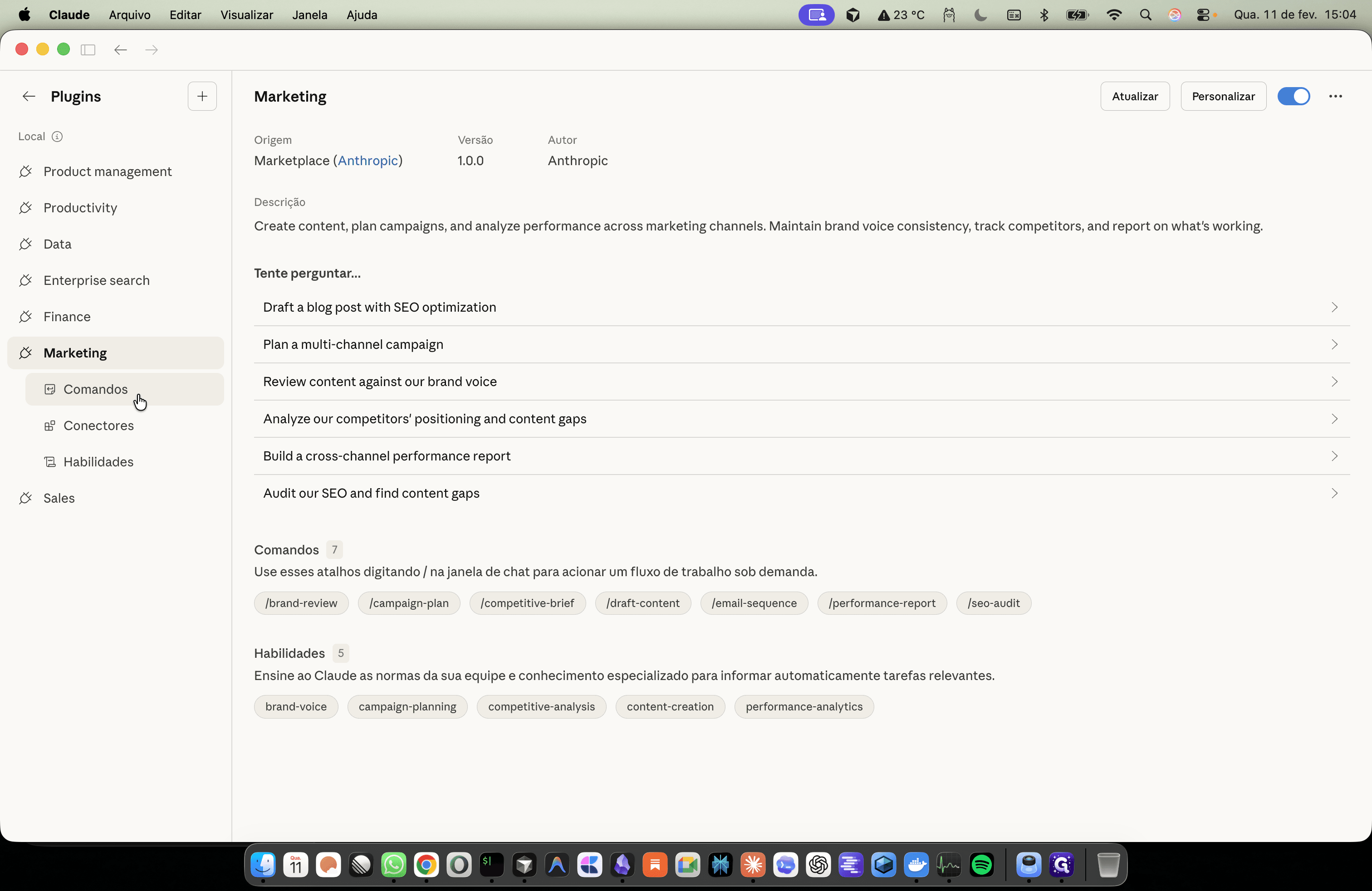Open WhatsApp from the dock

[394, 865]
